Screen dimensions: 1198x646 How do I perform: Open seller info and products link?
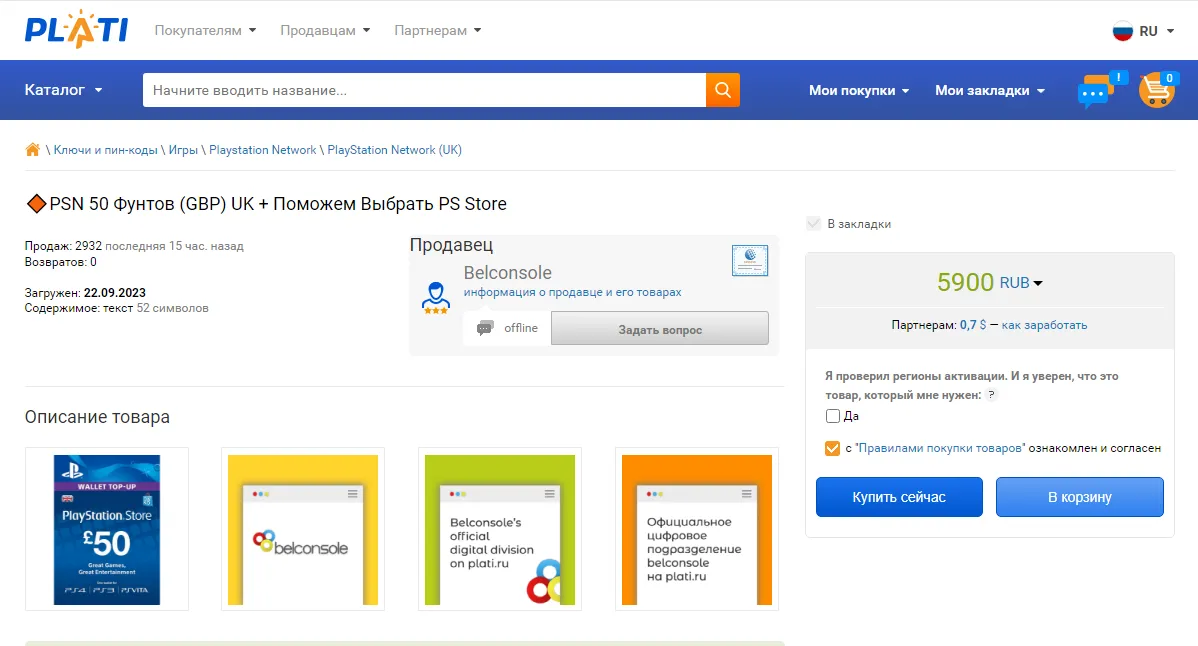coord(572,292)
